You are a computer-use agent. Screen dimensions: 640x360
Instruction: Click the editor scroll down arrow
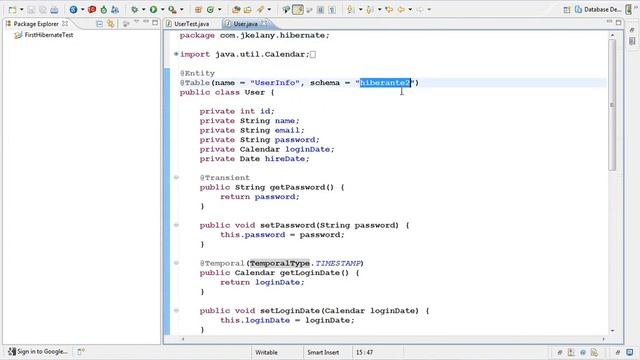612,331
